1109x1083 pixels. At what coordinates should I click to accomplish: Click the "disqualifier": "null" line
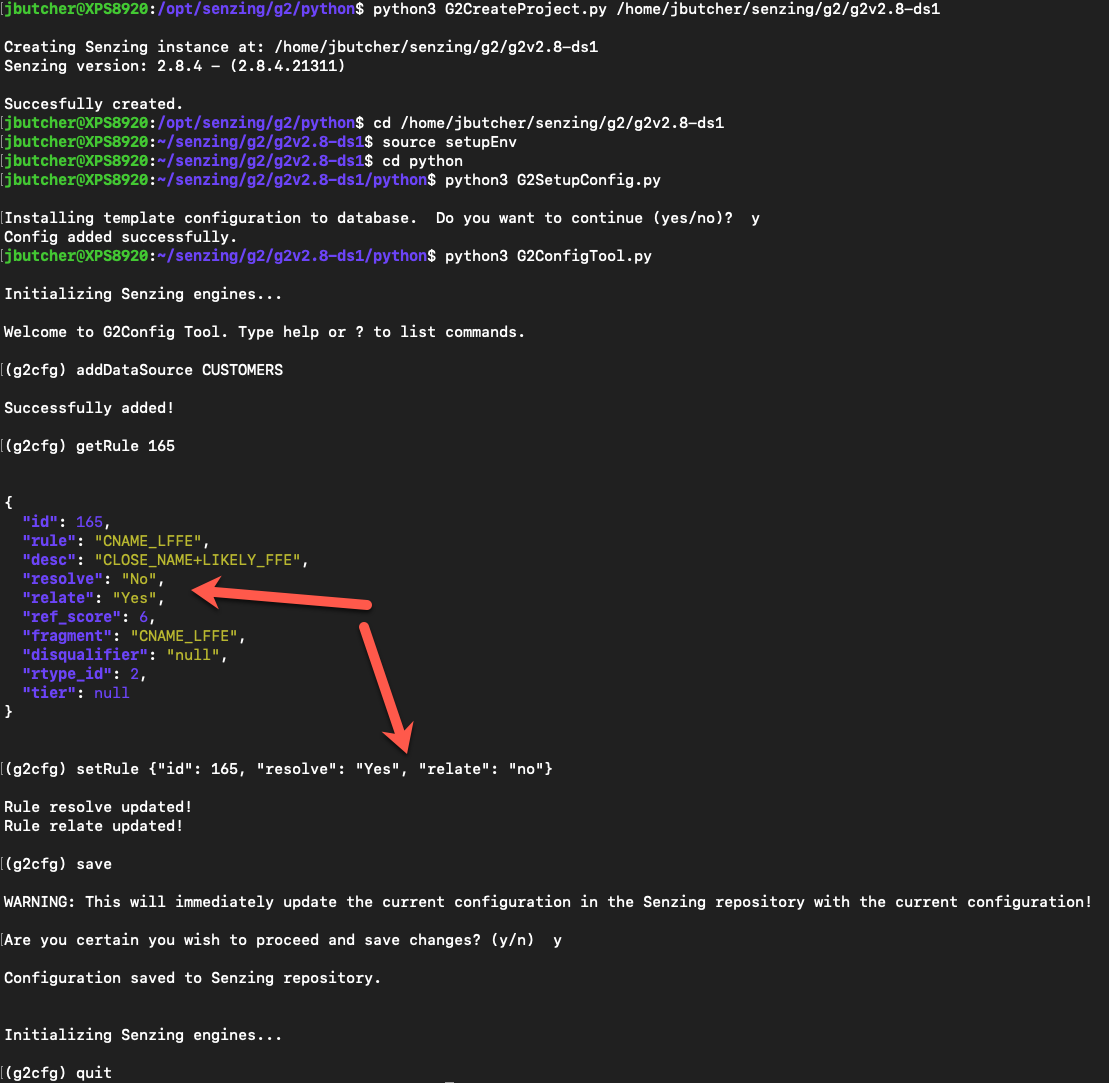point(125,655)
